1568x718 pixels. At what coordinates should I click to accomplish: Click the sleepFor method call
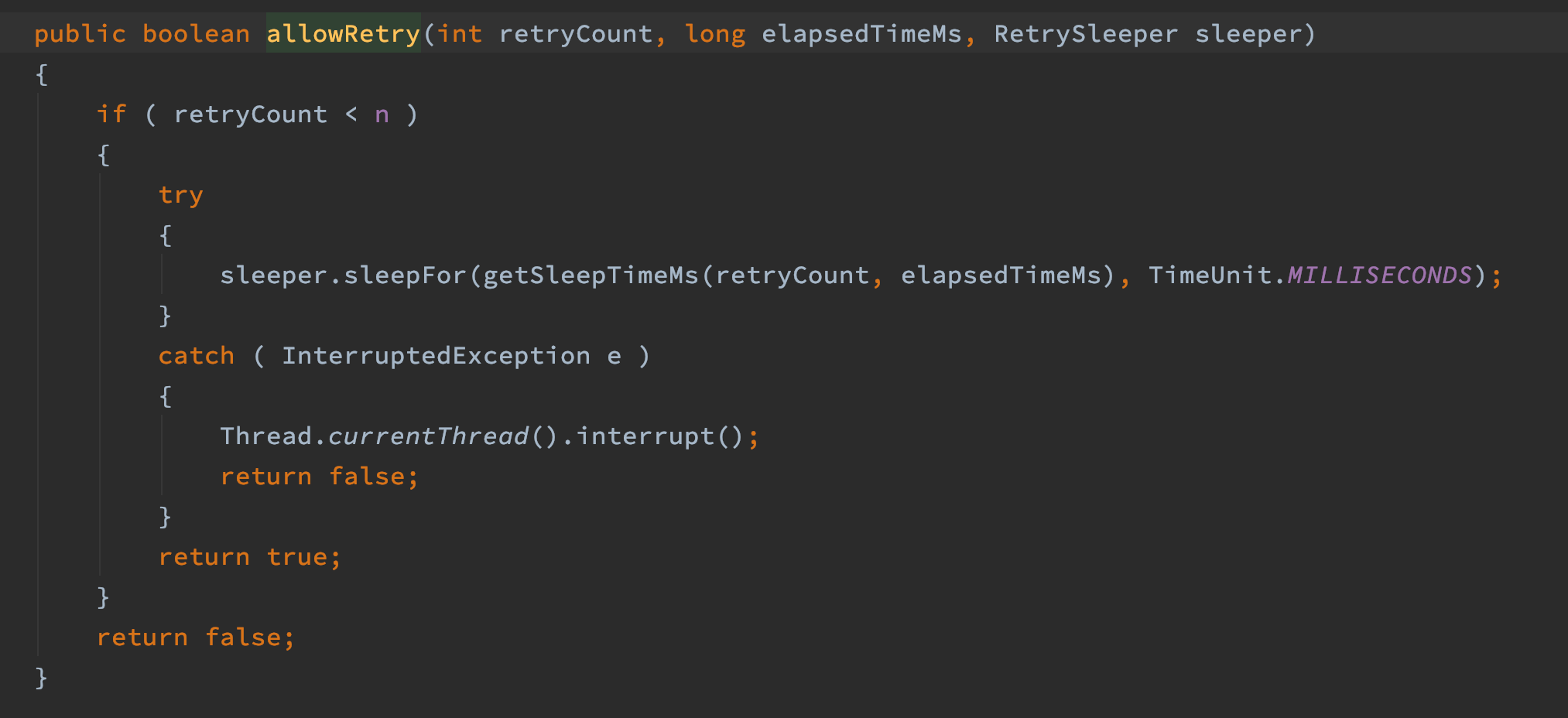pos(405,275)
